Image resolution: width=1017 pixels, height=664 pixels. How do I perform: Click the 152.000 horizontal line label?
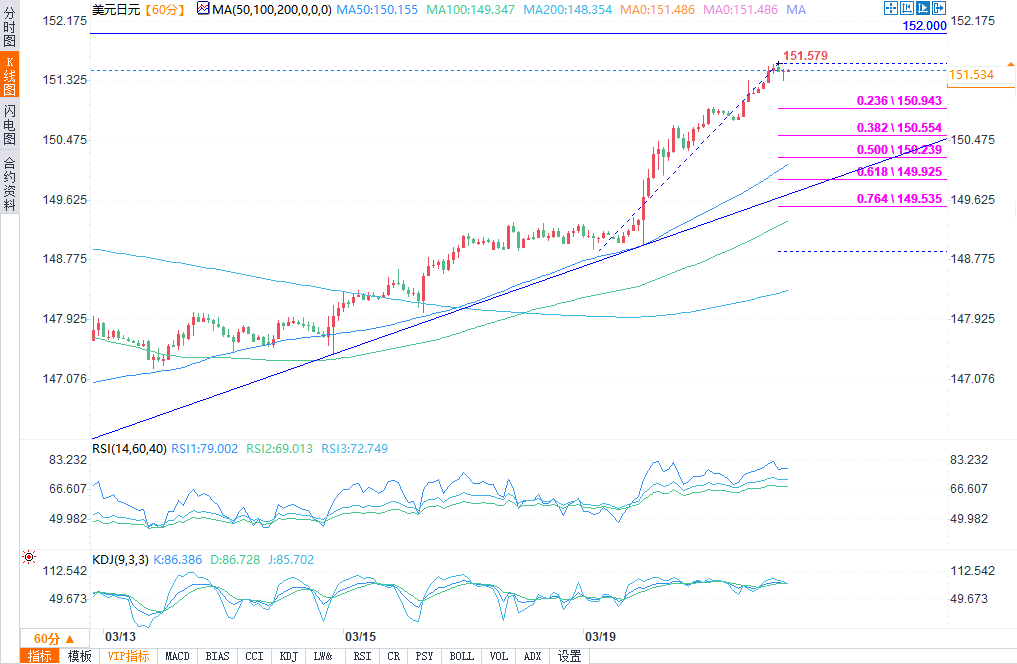tap(924, 26)
